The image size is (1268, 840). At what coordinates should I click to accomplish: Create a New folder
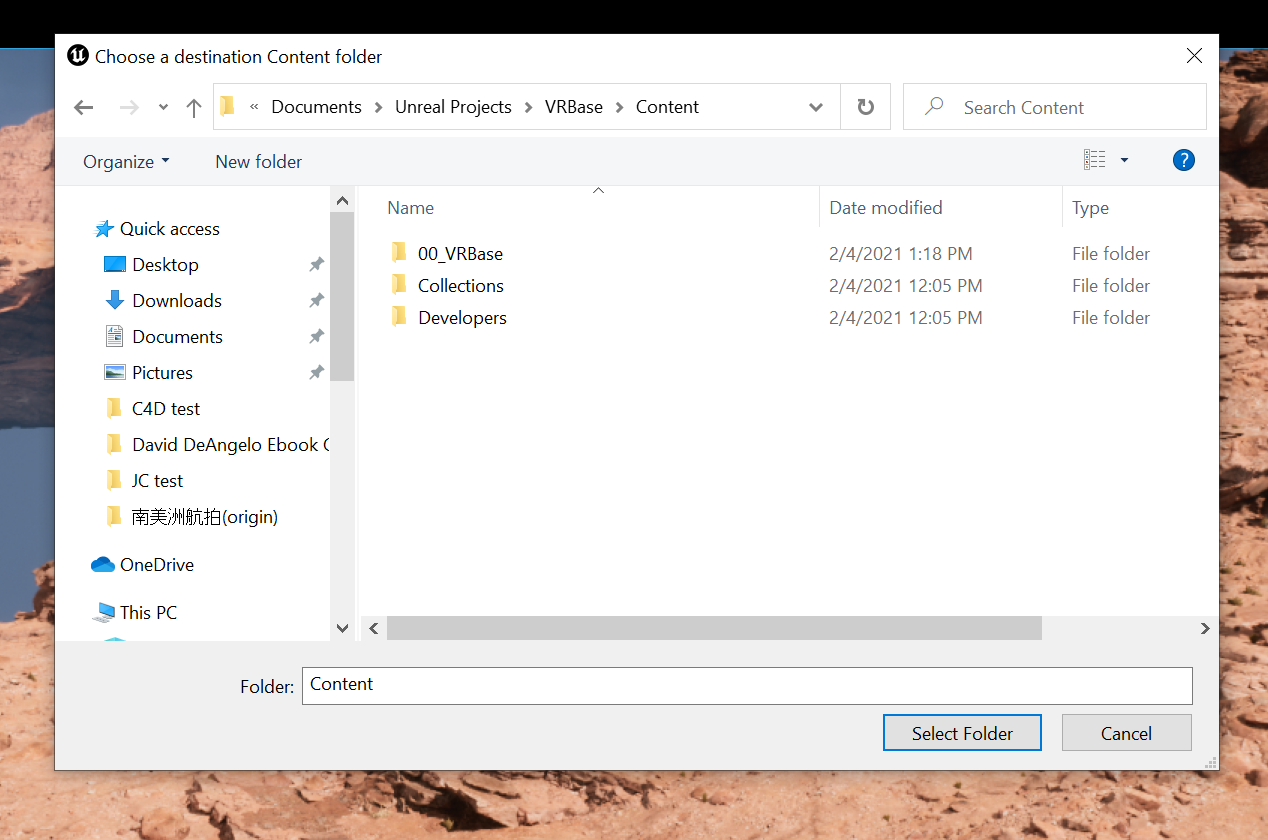258,161
